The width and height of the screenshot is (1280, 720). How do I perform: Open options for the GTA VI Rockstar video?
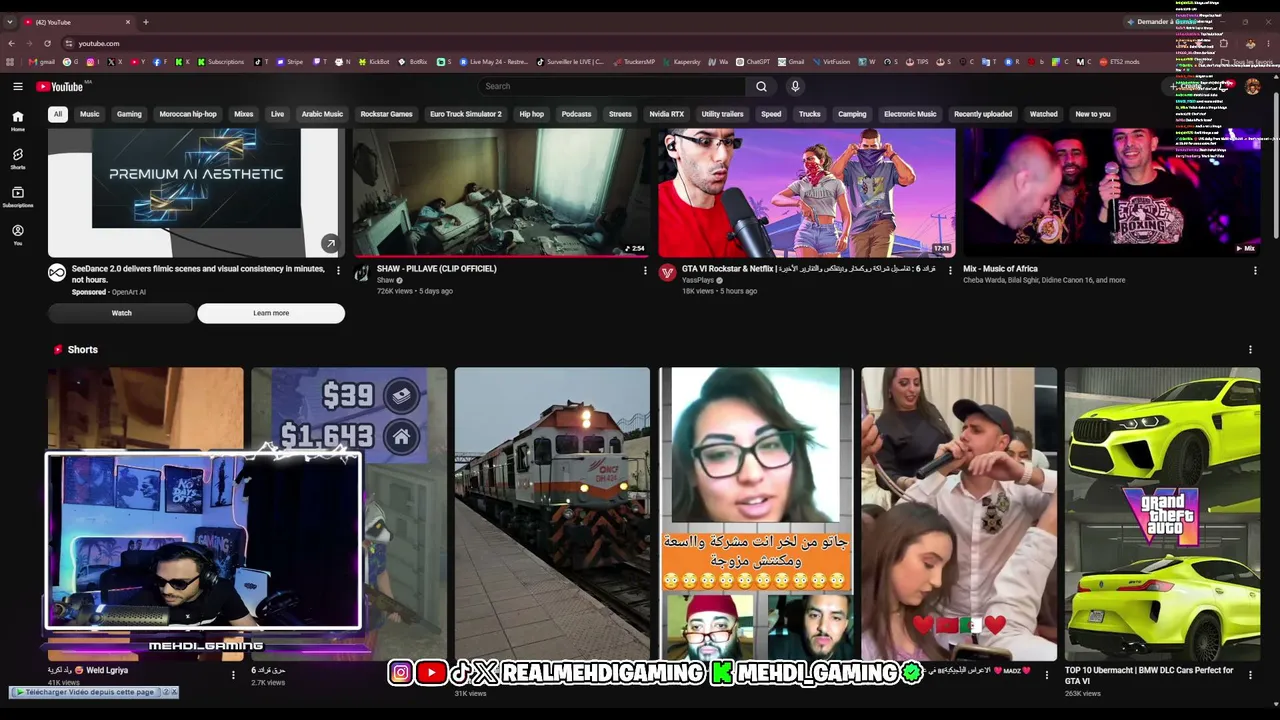950,271
